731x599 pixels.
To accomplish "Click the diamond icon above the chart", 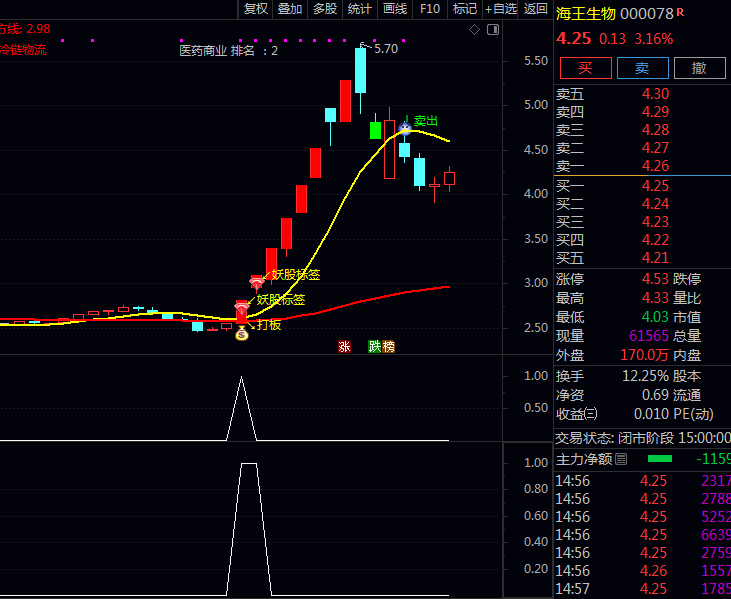I will (x=474, y=30).
